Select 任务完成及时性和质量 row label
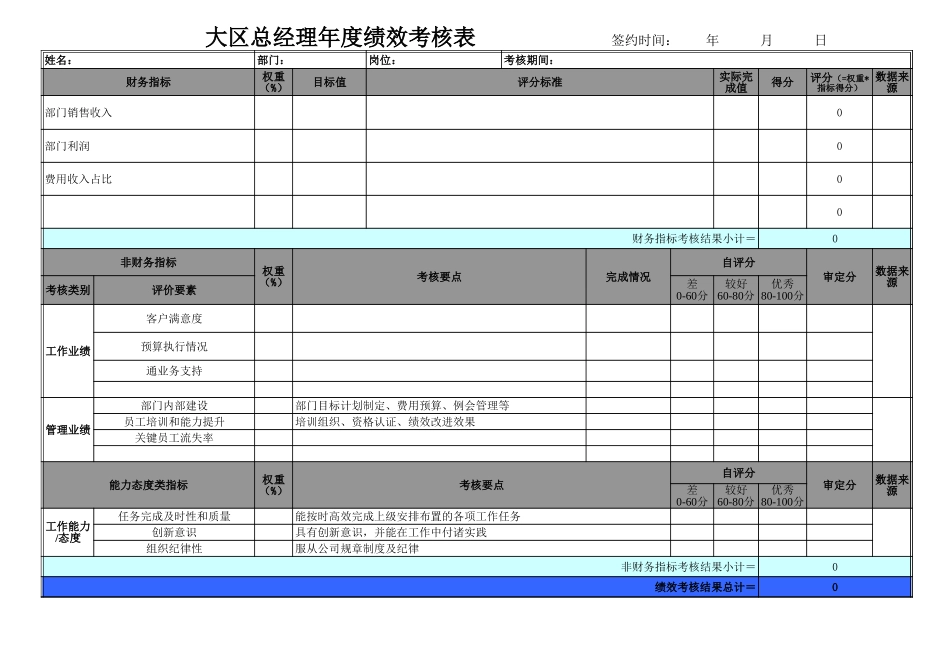The height and width of the screenshot is (672, 950). point(174,516)
